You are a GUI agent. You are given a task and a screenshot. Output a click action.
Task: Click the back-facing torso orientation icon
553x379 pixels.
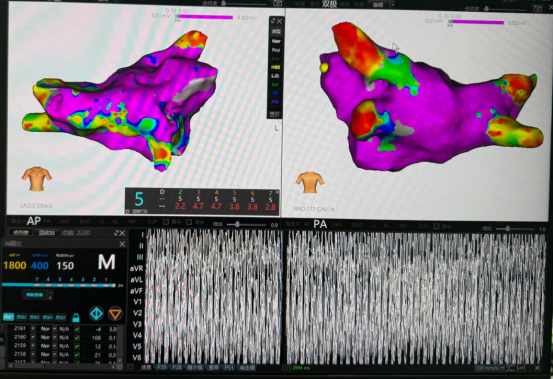[x=310, y=182]
